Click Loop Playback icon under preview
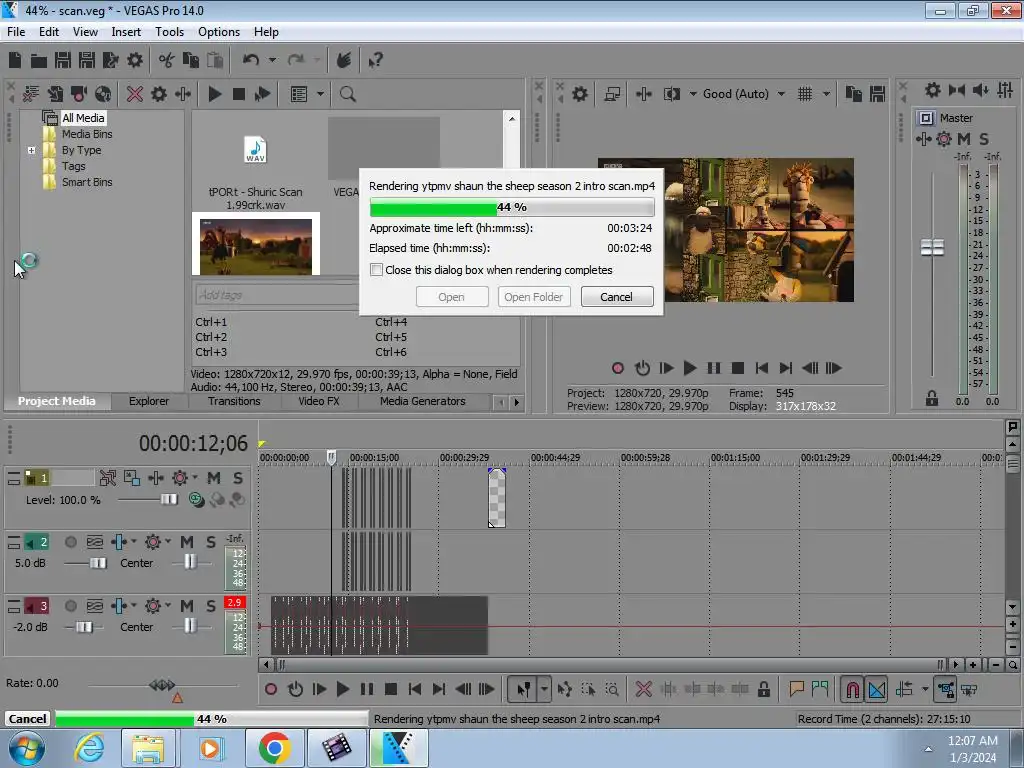Image resolution: width=1024 pixels, height=768 pixels. (x=643, y=368)
